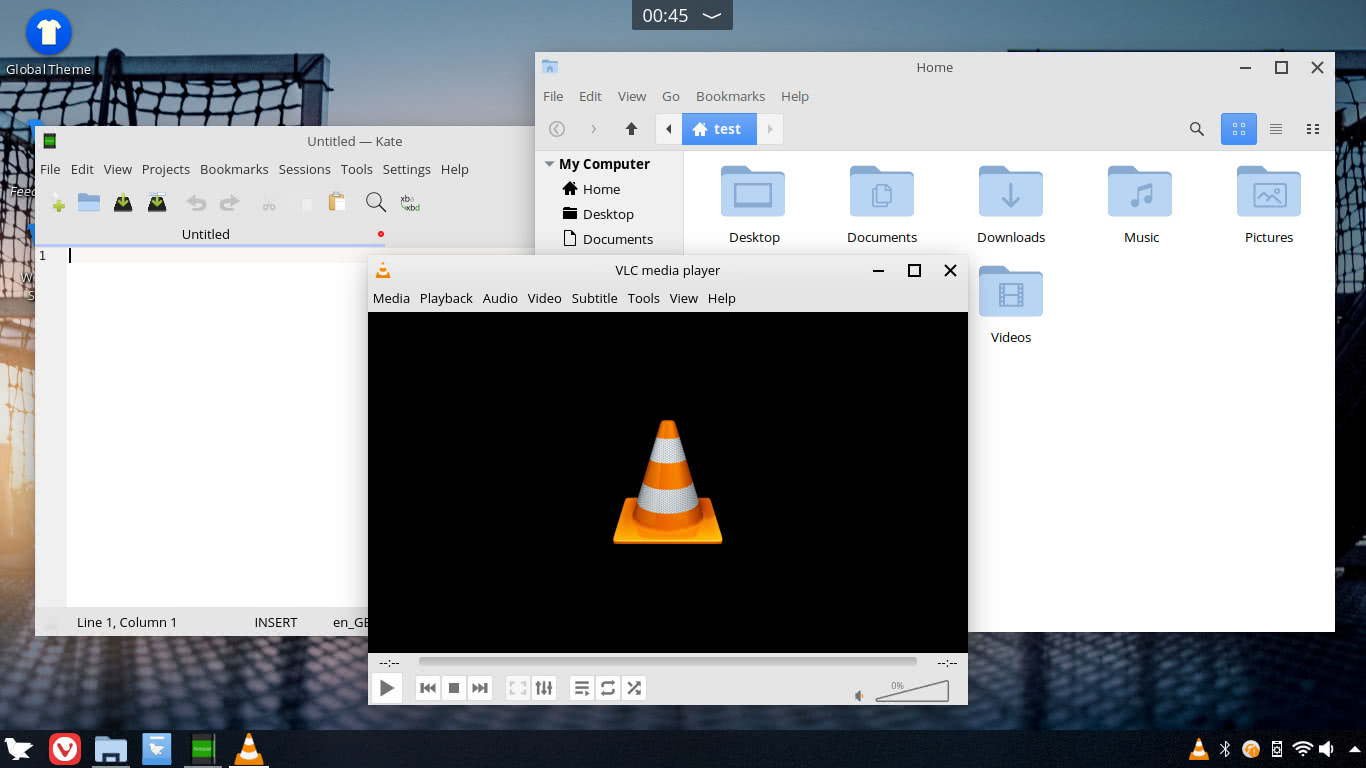
Task: Open VLC Tools menu
Action: click(644, 298)
